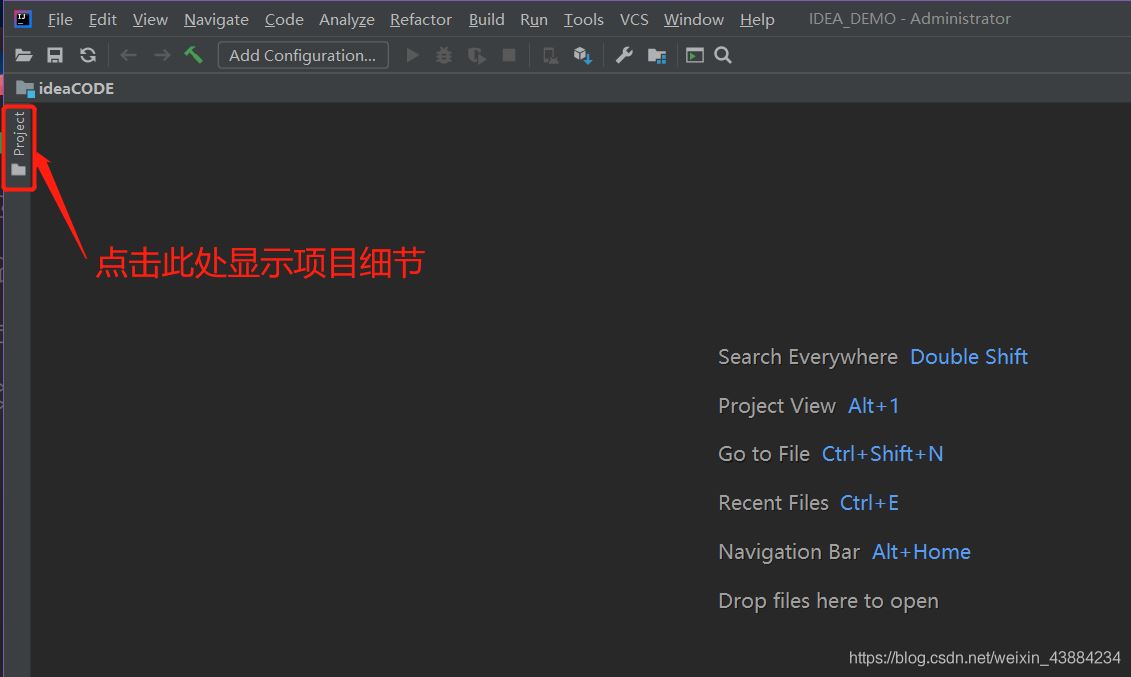Open Settings via the wrench icon
Image resolution: width=1131 pixels, height=677 pixels.
[624, 56]
